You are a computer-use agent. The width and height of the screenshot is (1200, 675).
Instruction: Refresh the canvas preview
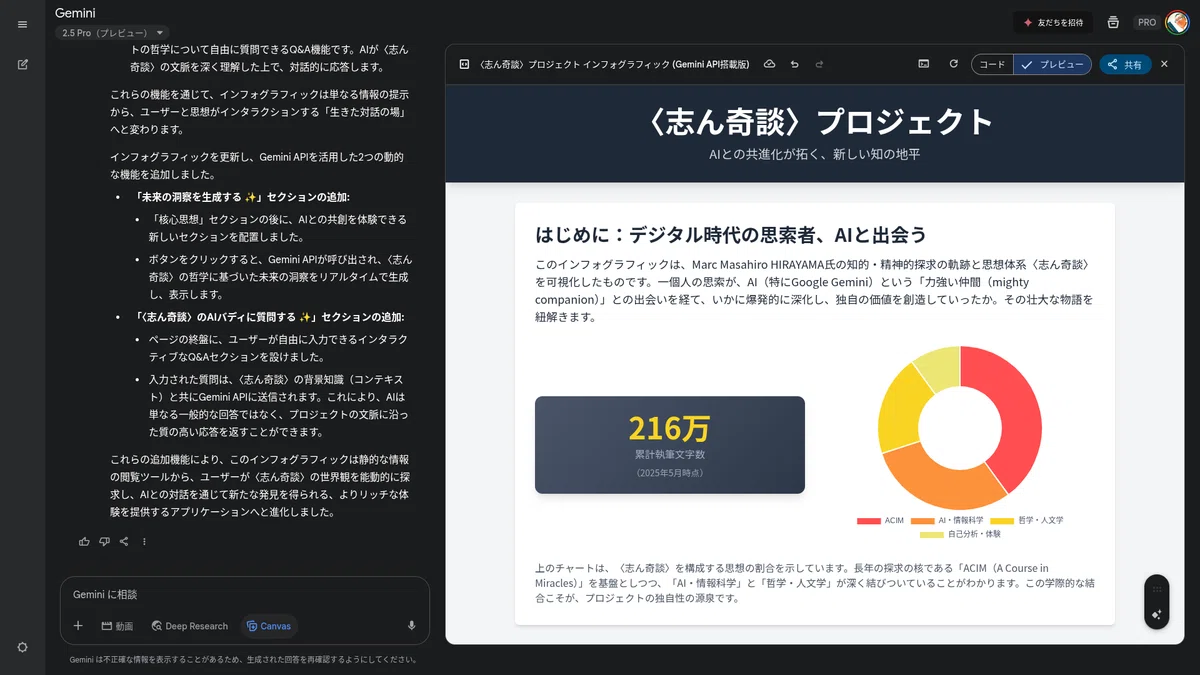(953, 64)
